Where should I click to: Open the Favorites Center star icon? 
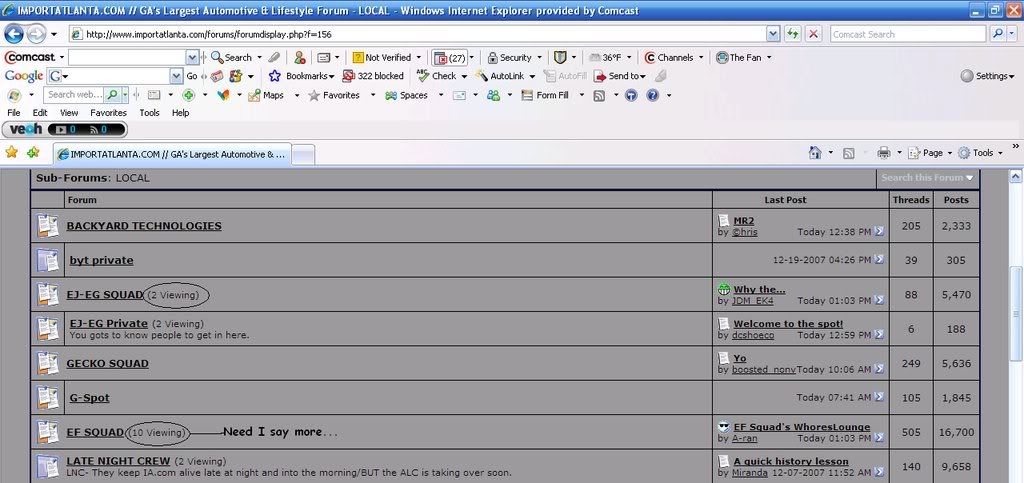tap(12, 153)
